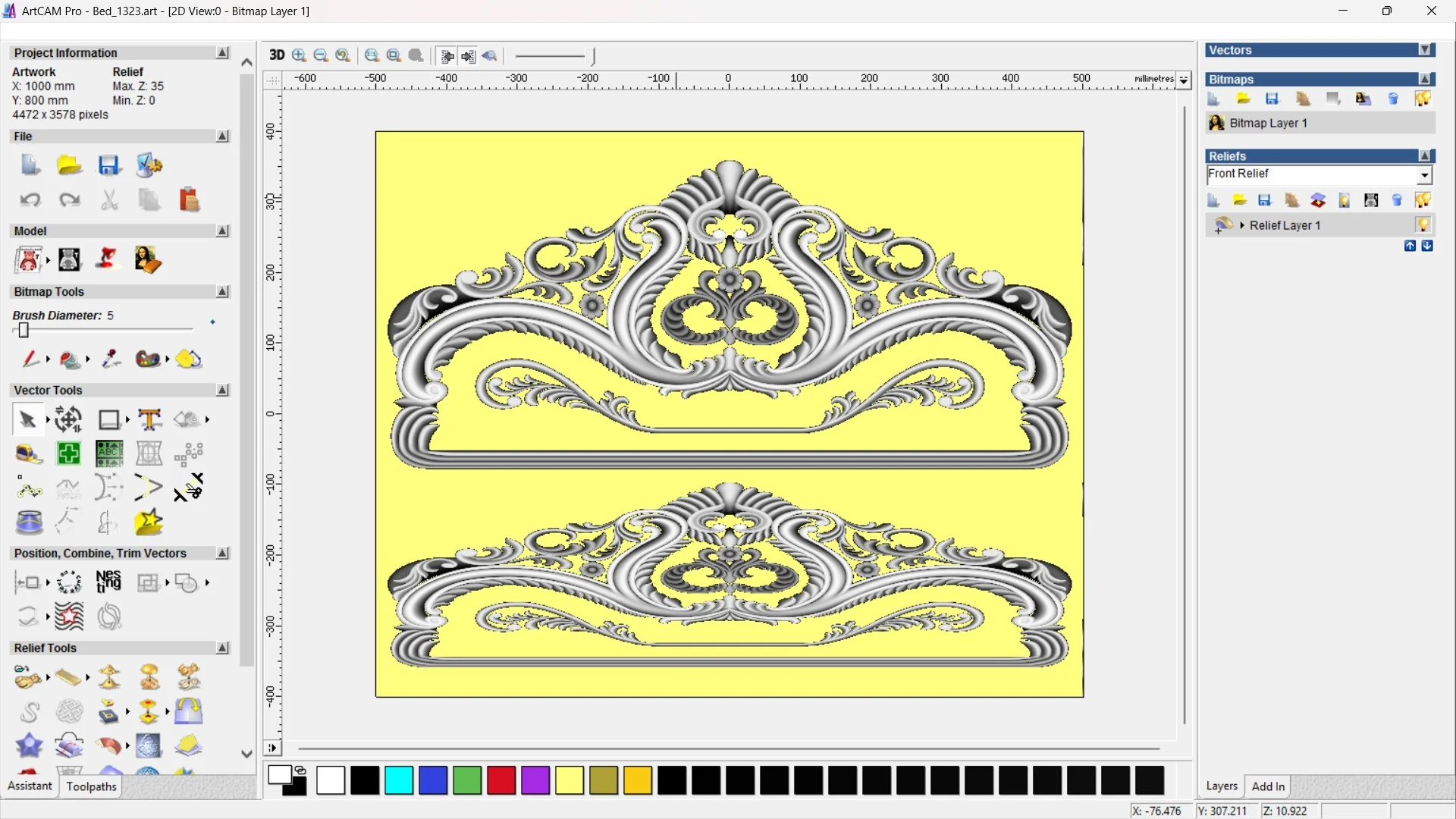Click the Undo arrow icon

30,200
